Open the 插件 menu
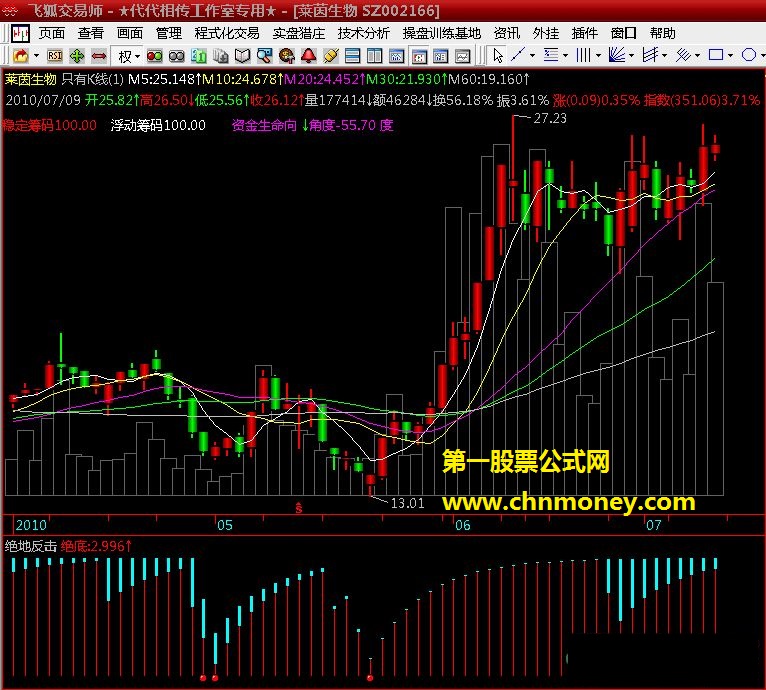Viewport: 766px width, 690px height. click(x=585, y=33)
